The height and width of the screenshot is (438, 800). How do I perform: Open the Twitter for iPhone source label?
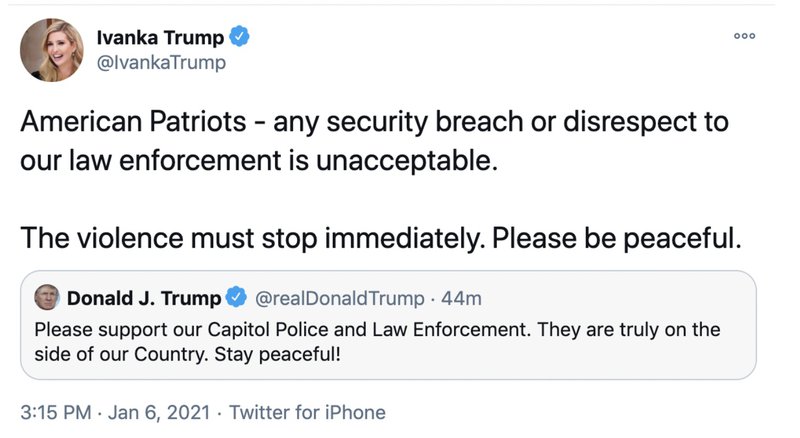click(307, 412)
